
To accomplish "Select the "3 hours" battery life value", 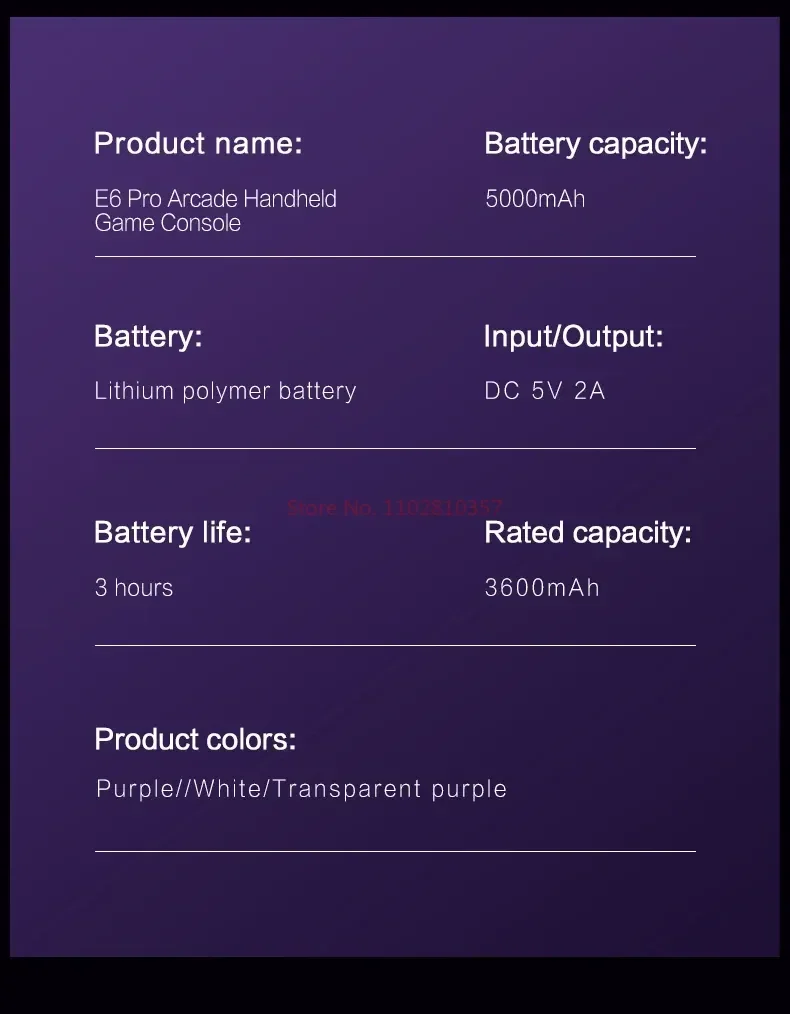I will click(x=134, y=588).
